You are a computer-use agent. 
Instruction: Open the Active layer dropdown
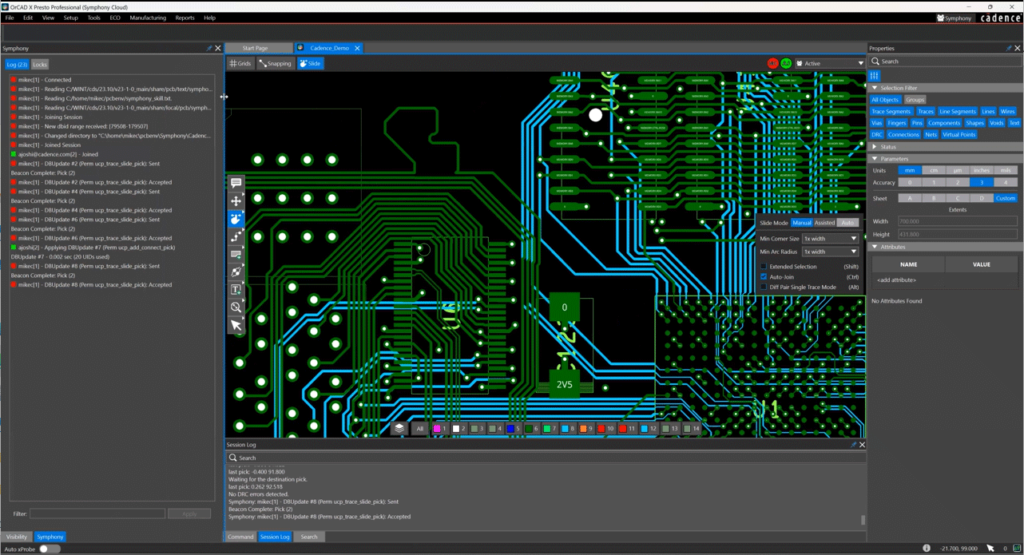pyautogui.click(x=829, y=63)
